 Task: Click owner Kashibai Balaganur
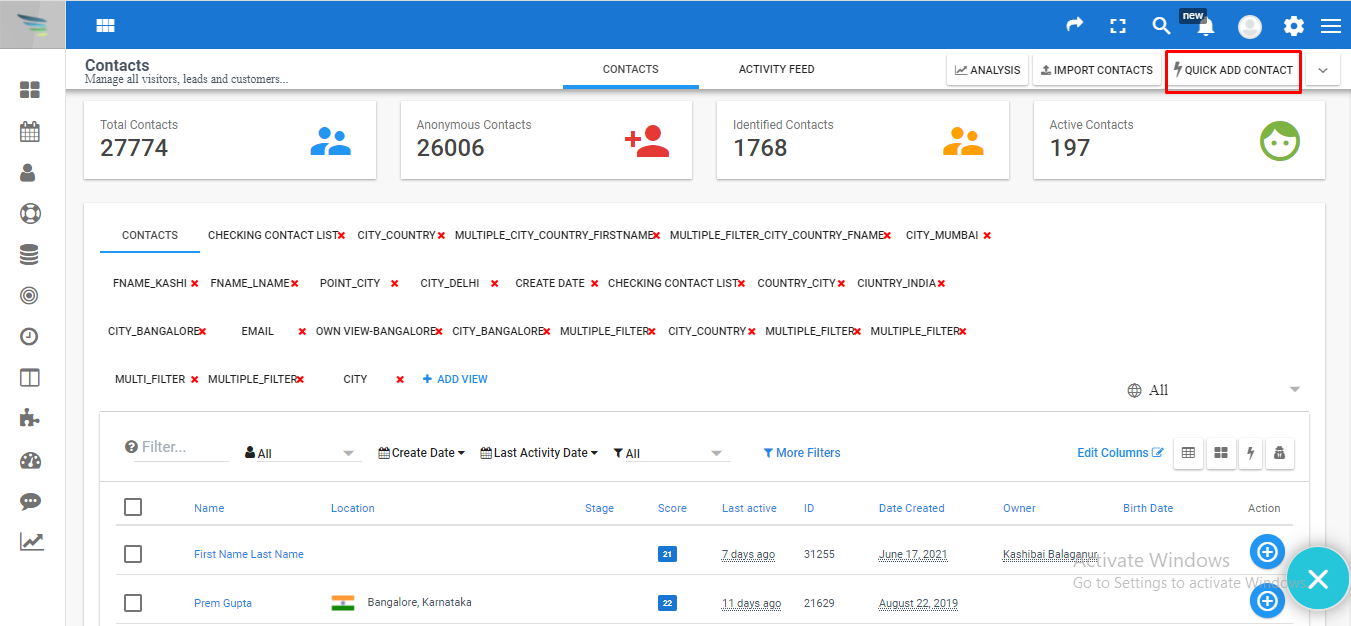tap(1050, 554)
